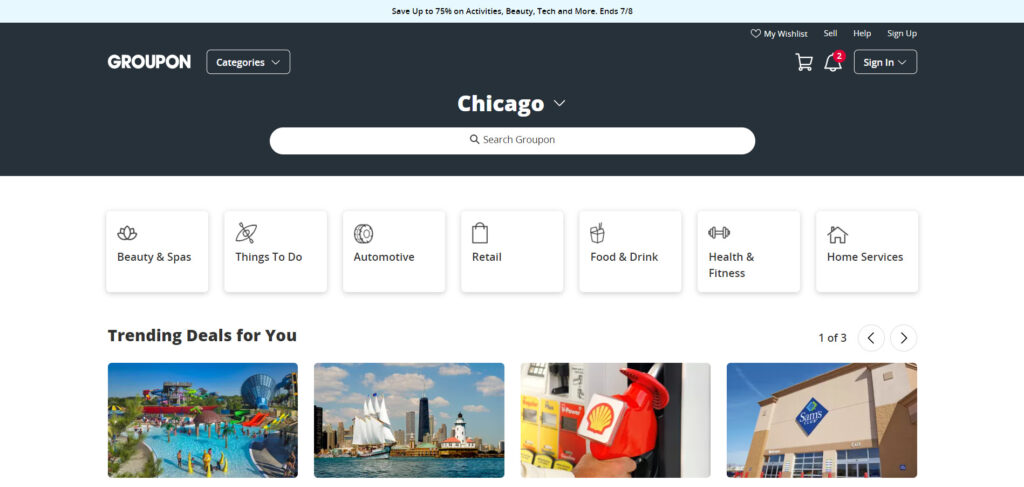This screenshot has width=1024, height=487.
Task: Click the Groupon logo
Action: pyautogui.click(x=149, y=62)
